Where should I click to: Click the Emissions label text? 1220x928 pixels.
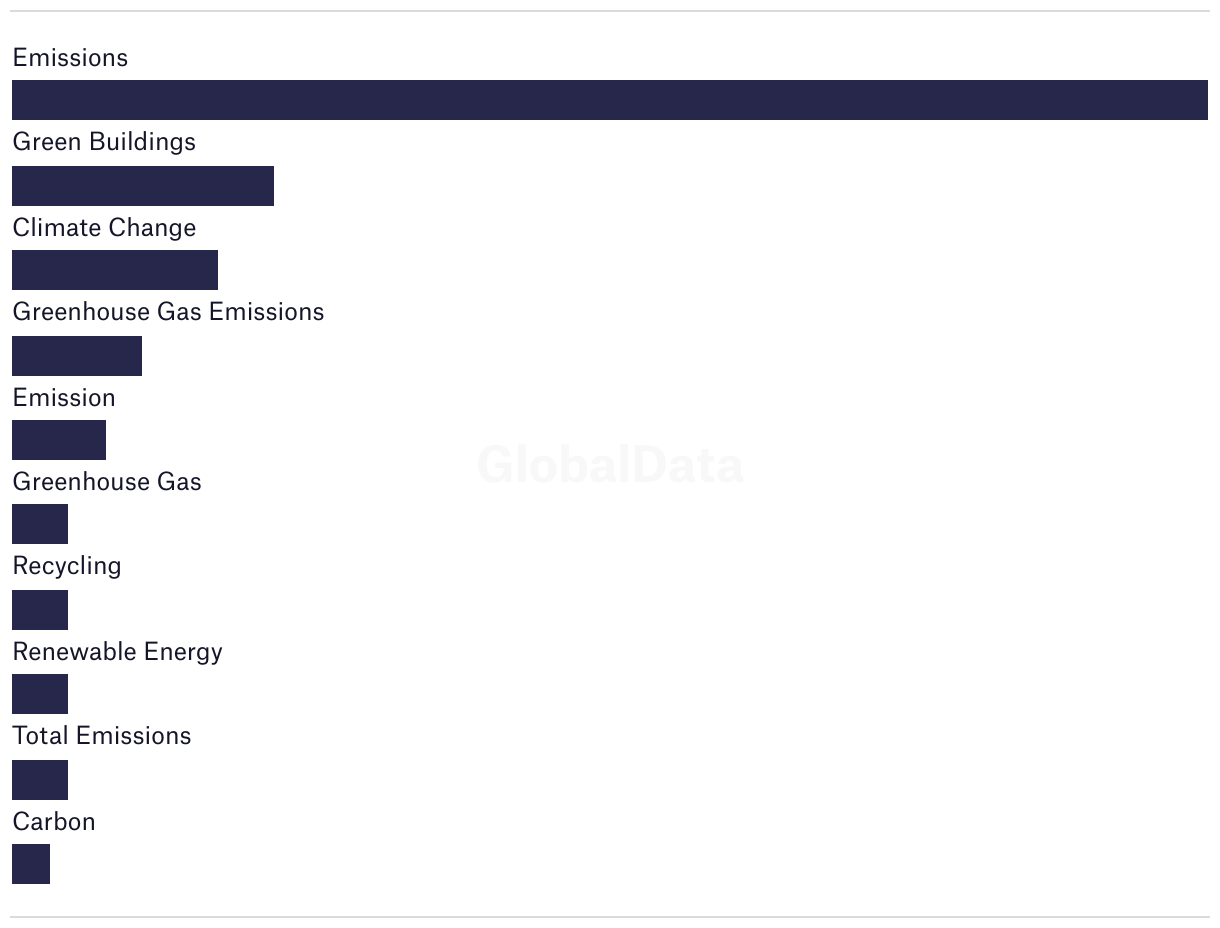point(70,58)
